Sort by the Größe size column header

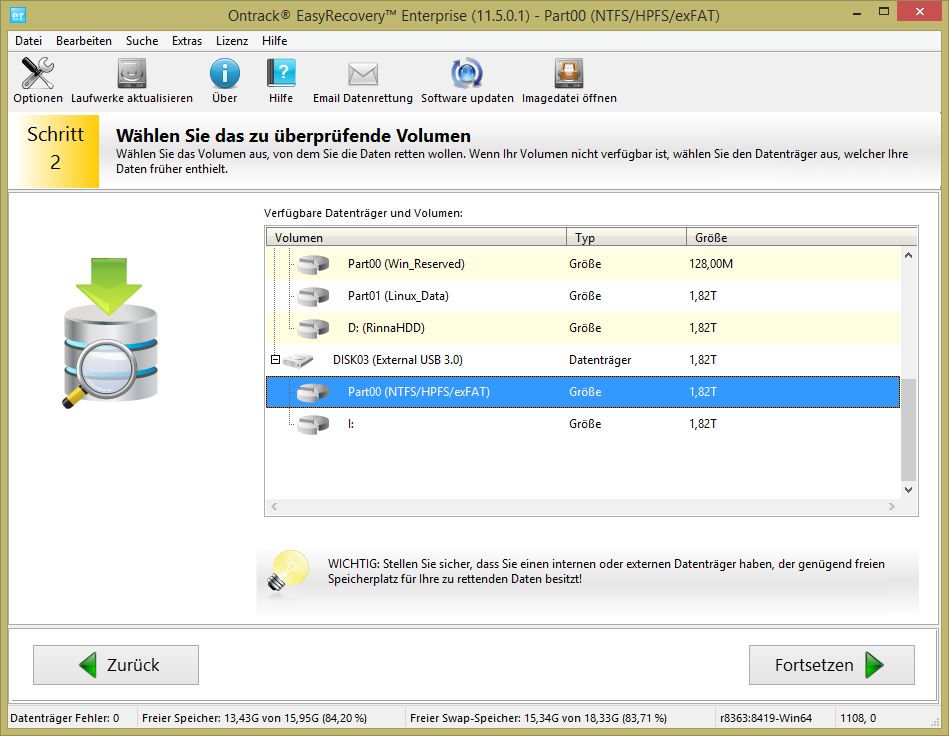(x=801, y=237)
